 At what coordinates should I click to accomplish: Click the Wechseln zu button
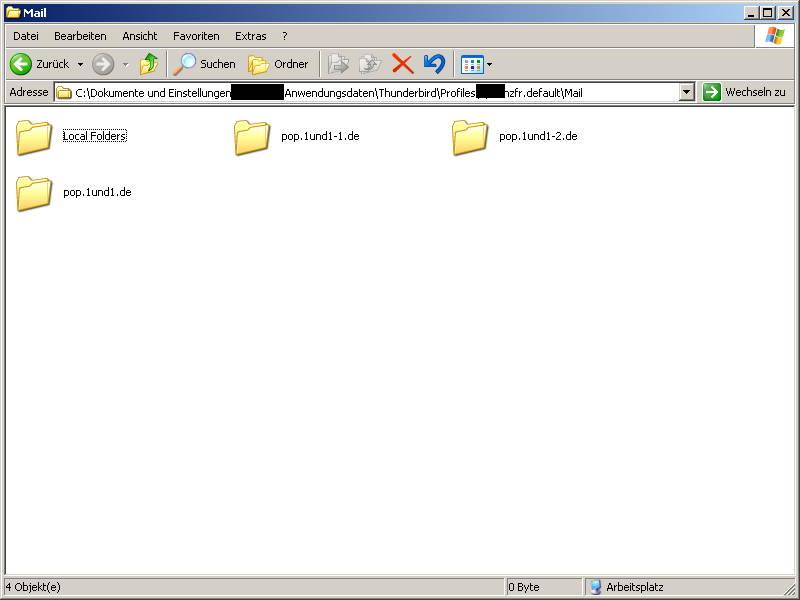click(744, 92)
